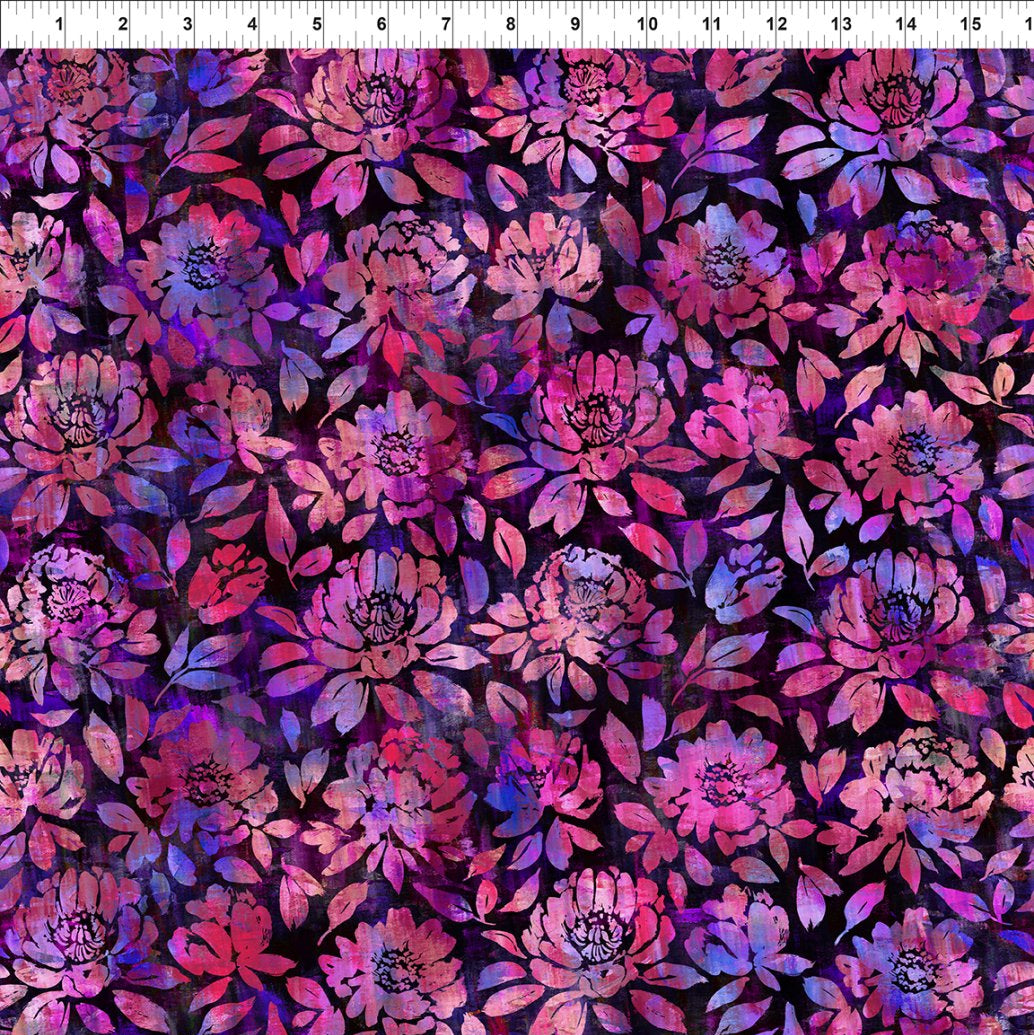
Task: Click the ruler number 14 label
Action: point(906,24)
